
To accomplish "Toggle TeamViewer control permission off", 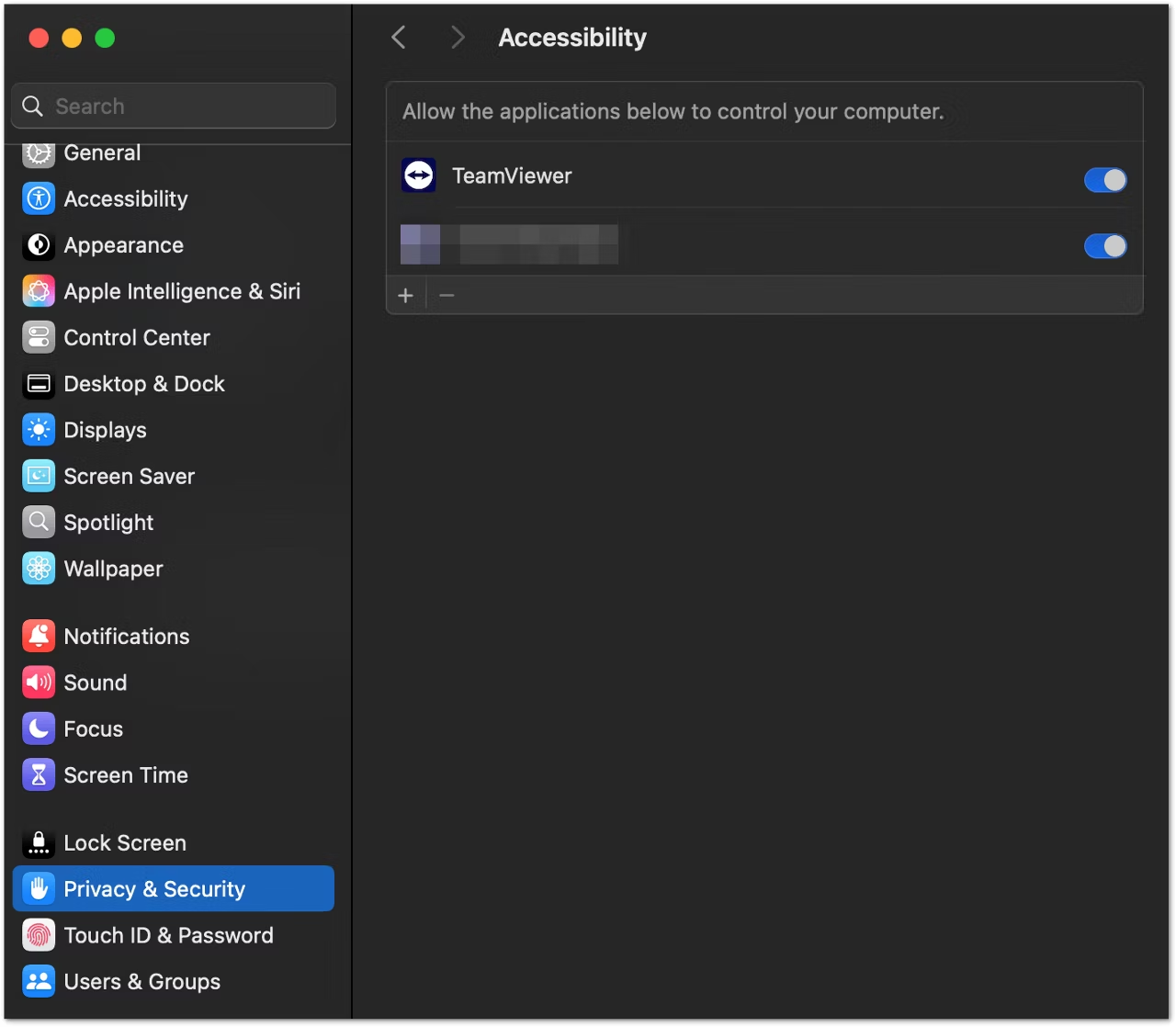I will 1104,180.
